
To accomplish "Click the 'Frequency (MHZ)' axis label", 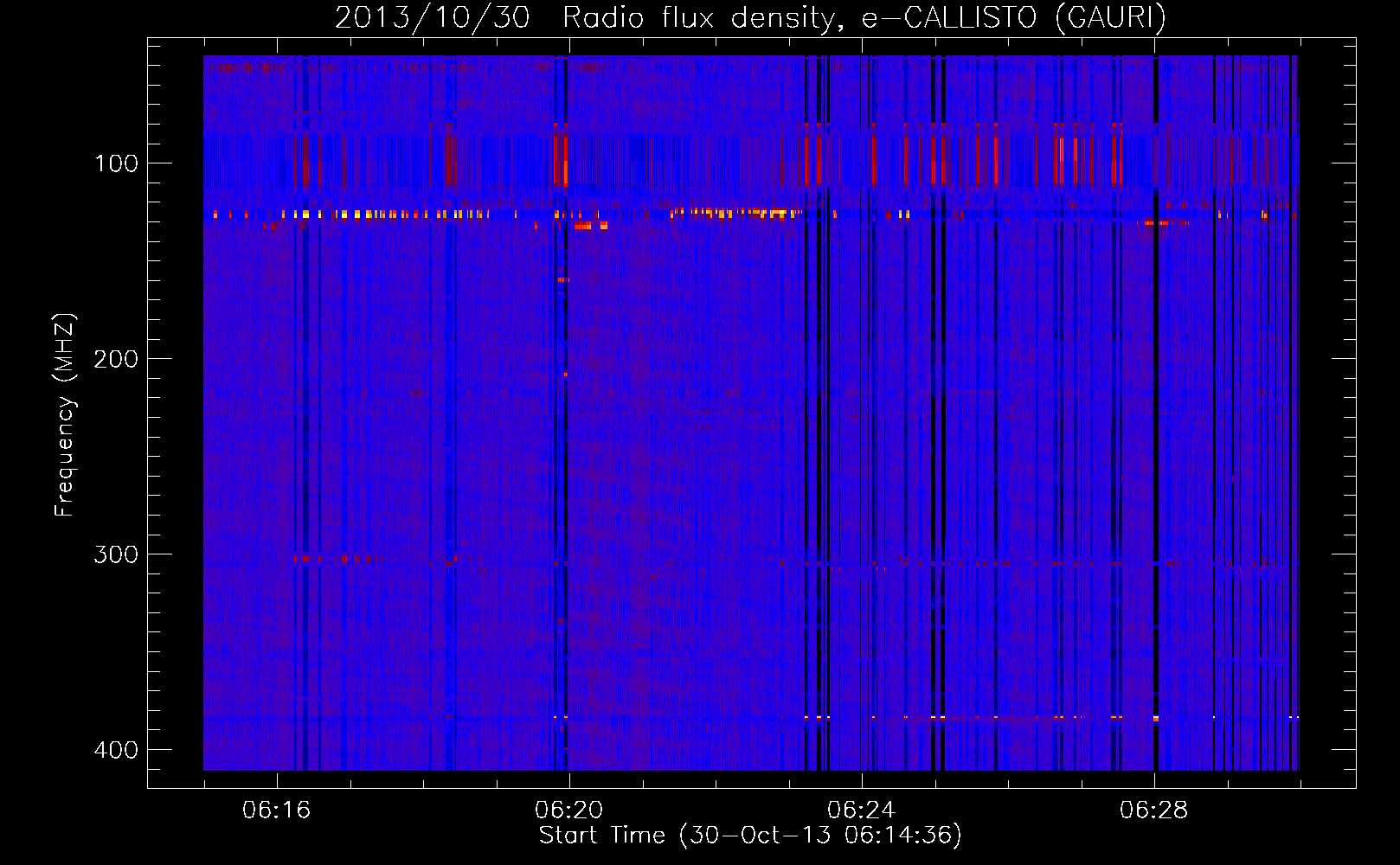I will tap(65, 414).
